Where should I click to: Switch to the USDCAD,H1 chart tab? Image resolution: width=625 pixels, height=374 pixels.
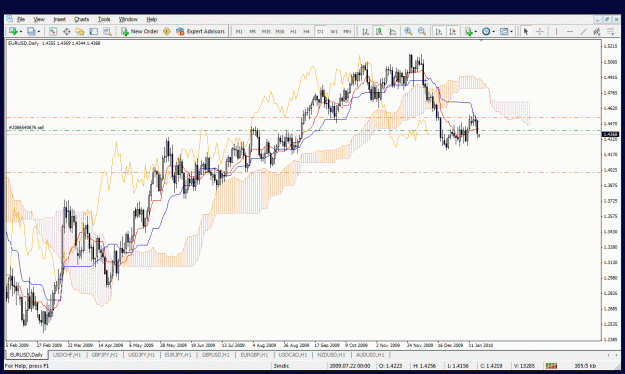coord(293,355)
